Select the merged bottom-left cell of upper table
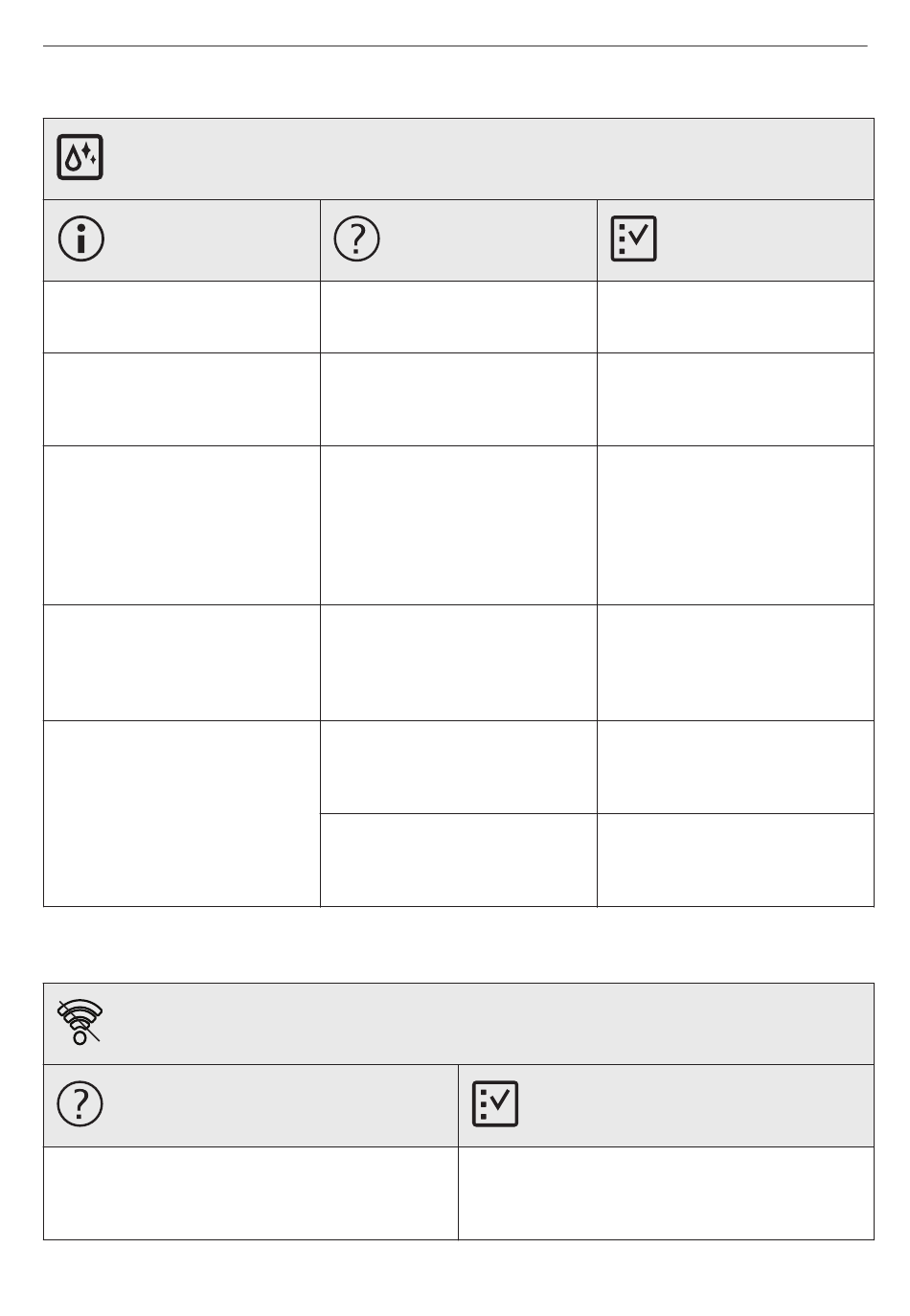This screenshot has height=1316, width=910. click(182, 813)
